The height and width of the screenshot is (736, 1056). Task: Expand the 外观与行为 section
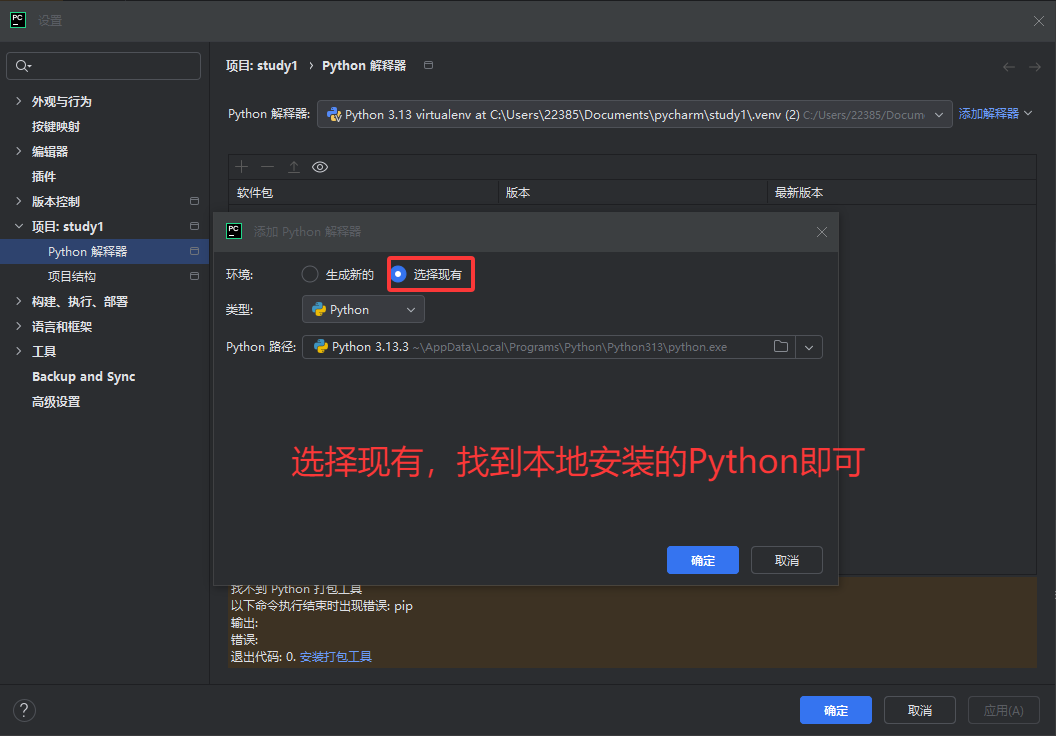coord(18,101)
